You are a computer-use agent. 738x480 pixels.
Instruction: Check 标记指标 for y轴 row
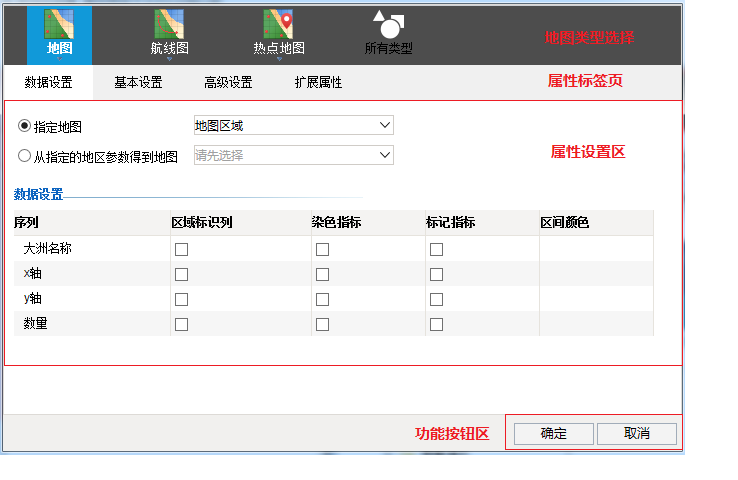point(436,299)
